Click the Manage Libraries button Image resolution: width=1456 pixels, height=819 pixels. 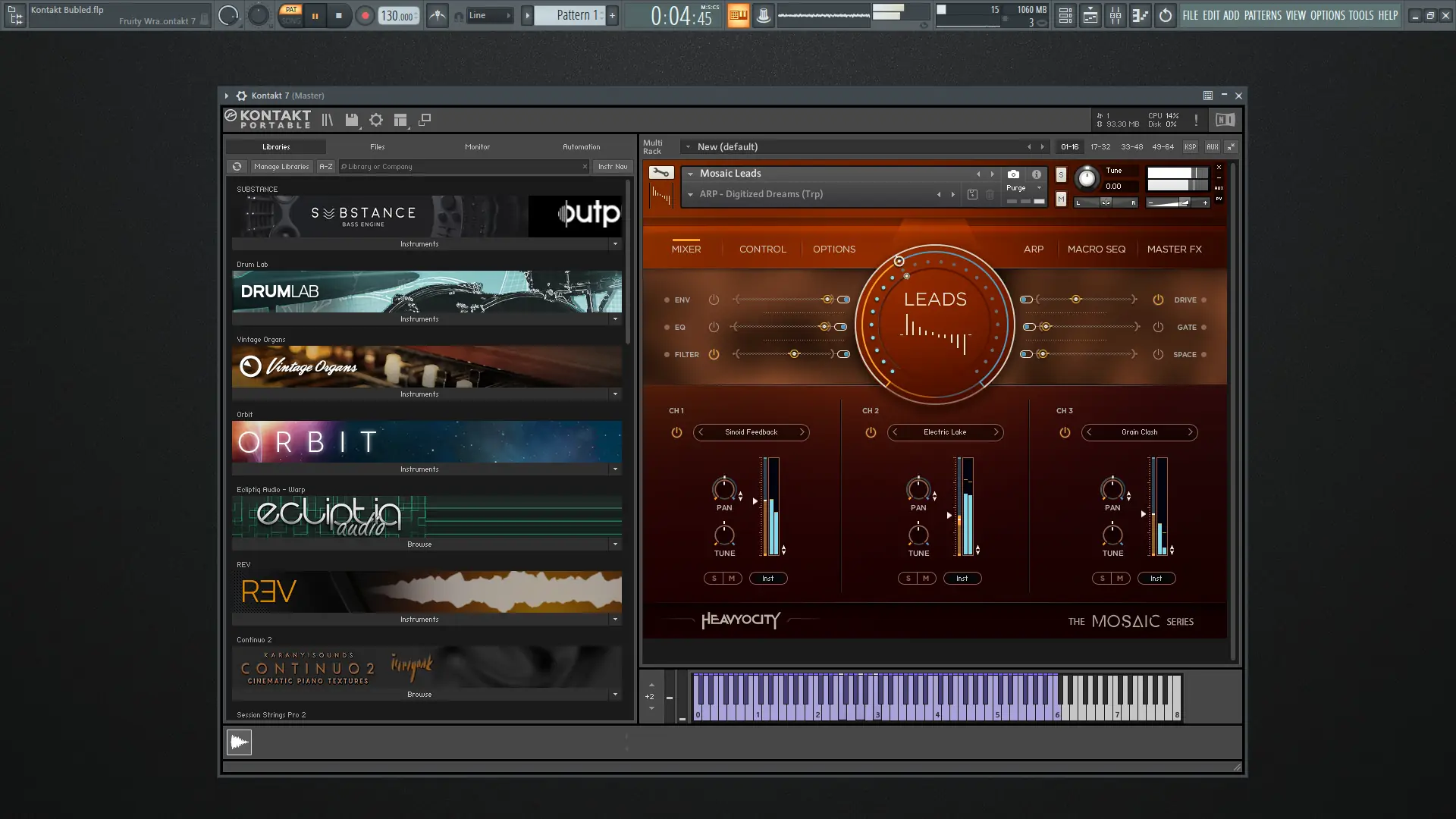(281, 167)
